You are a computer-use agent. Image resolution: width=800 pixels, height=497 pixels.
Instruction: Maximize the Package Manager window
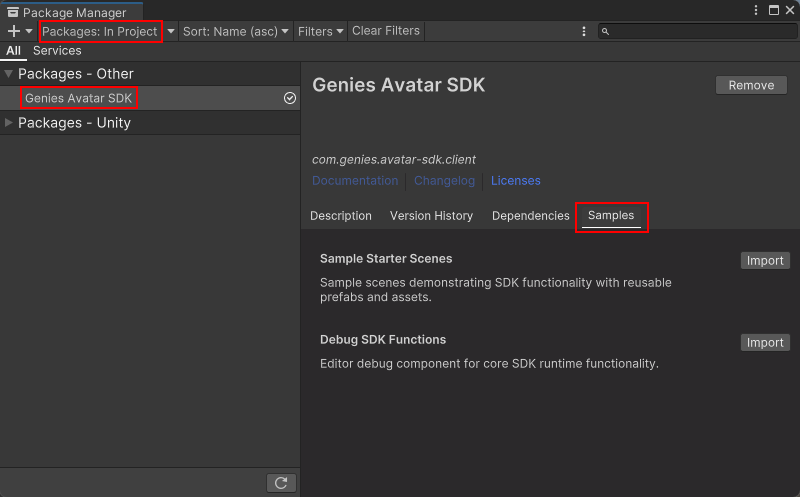(774, 10)
